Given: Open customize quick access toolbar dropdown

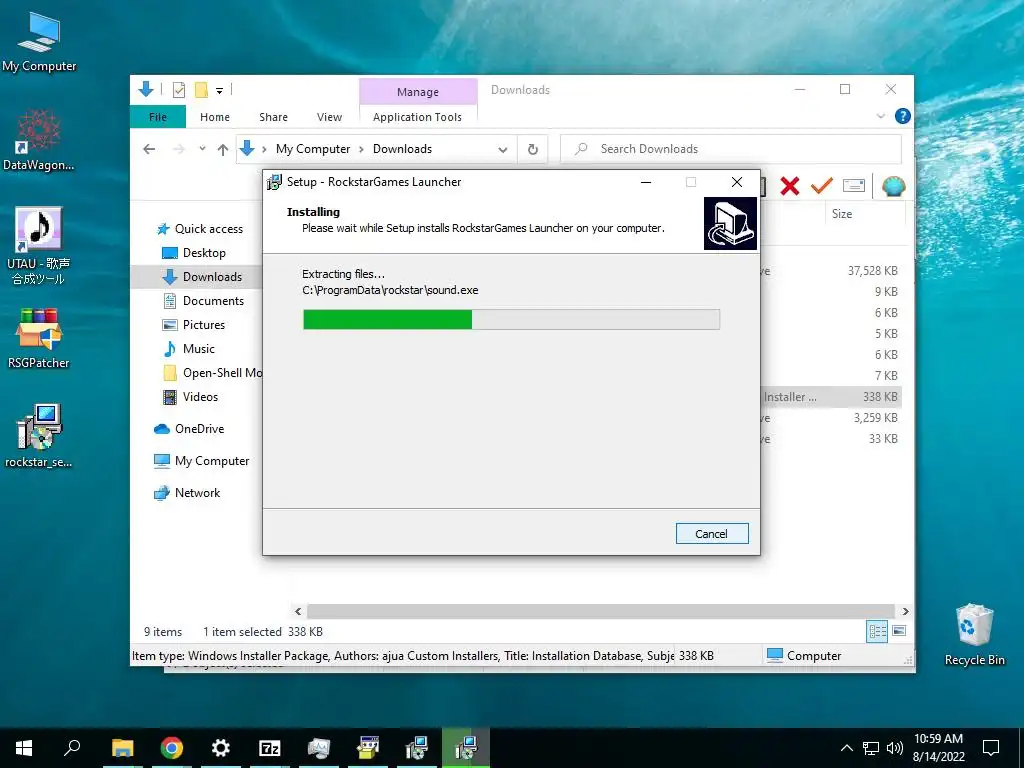Looking at the screenshot, I should pyautogui.click(x=219, y=91).
